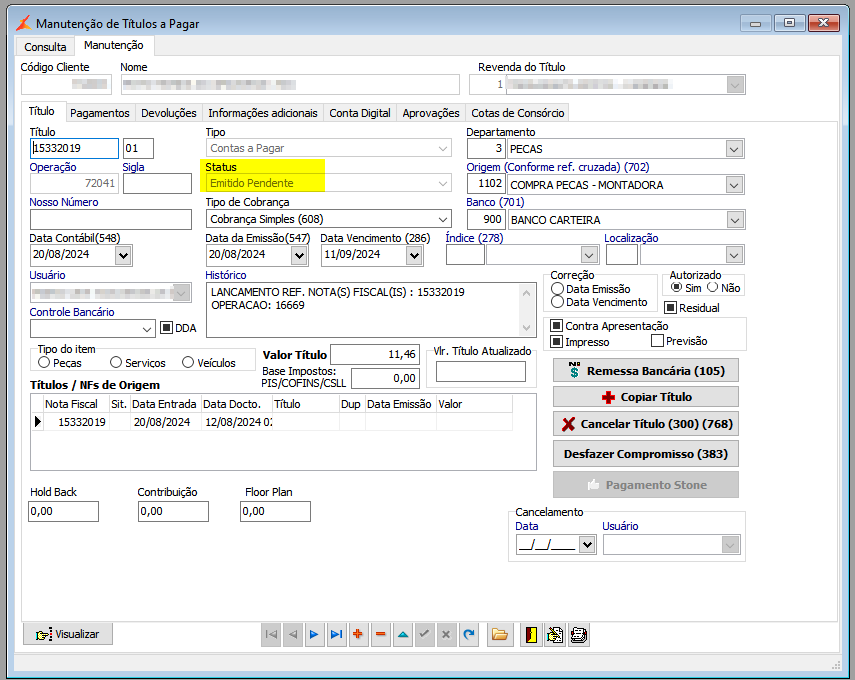Image resolution: width=855 pixels, height=680 pixels.
Task: Click the exit door icon
Action: click(x=531, y=634)
